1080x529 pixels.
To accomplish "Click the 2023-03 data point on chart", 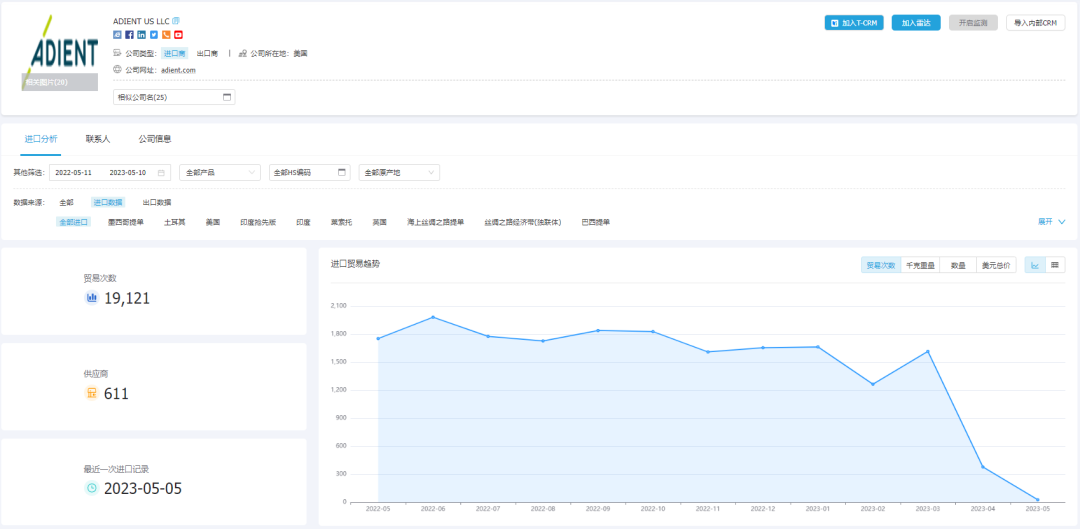I will click(x=928, y=351).
